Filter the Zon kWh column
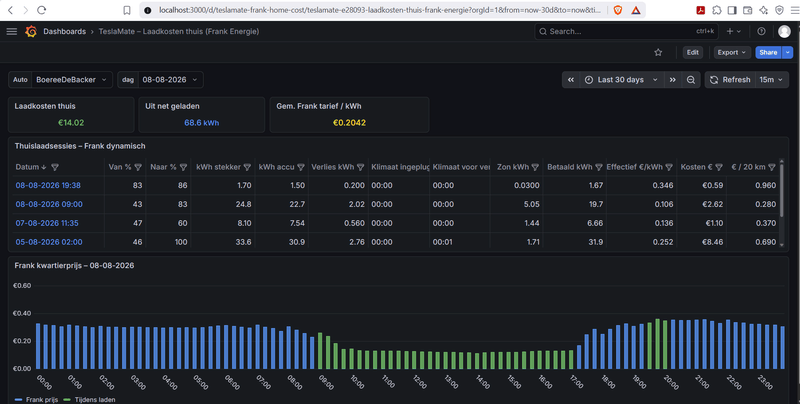 [x=535, y=167]
